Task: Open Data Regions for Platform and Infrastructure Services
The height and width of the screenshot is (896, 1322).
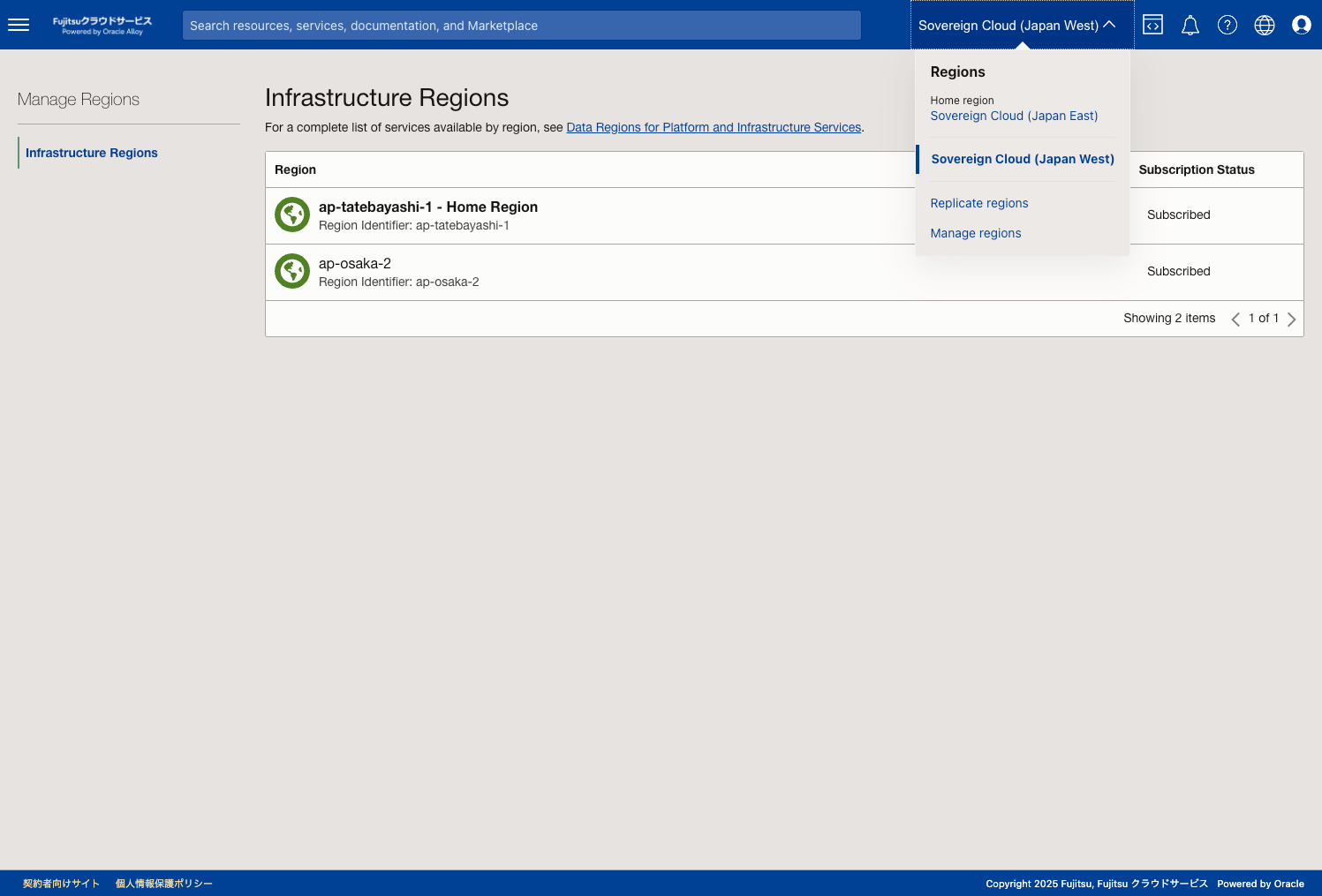Action: (x=714, y=127)
